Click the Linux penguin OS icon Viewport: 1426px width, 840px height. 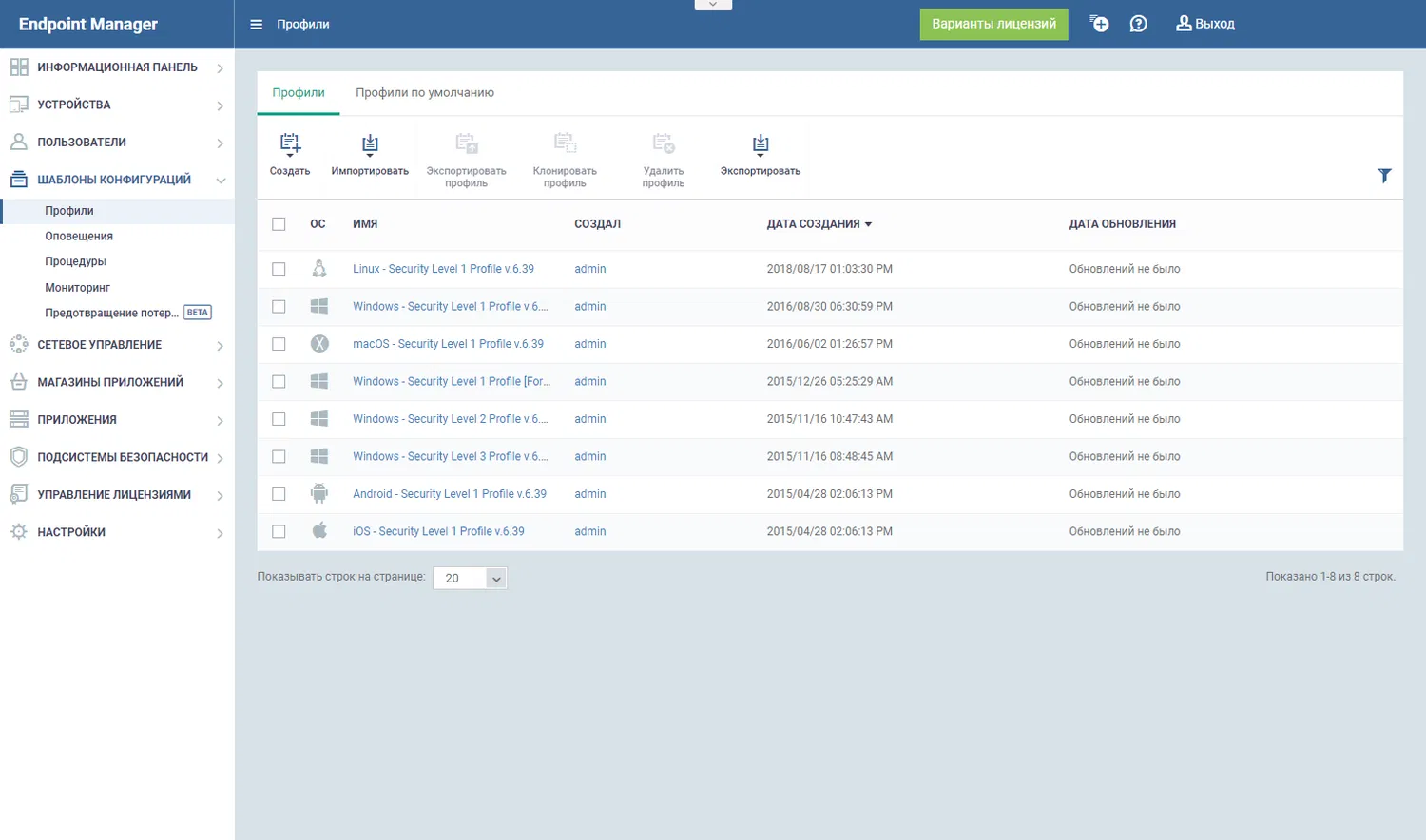[319, 269]
